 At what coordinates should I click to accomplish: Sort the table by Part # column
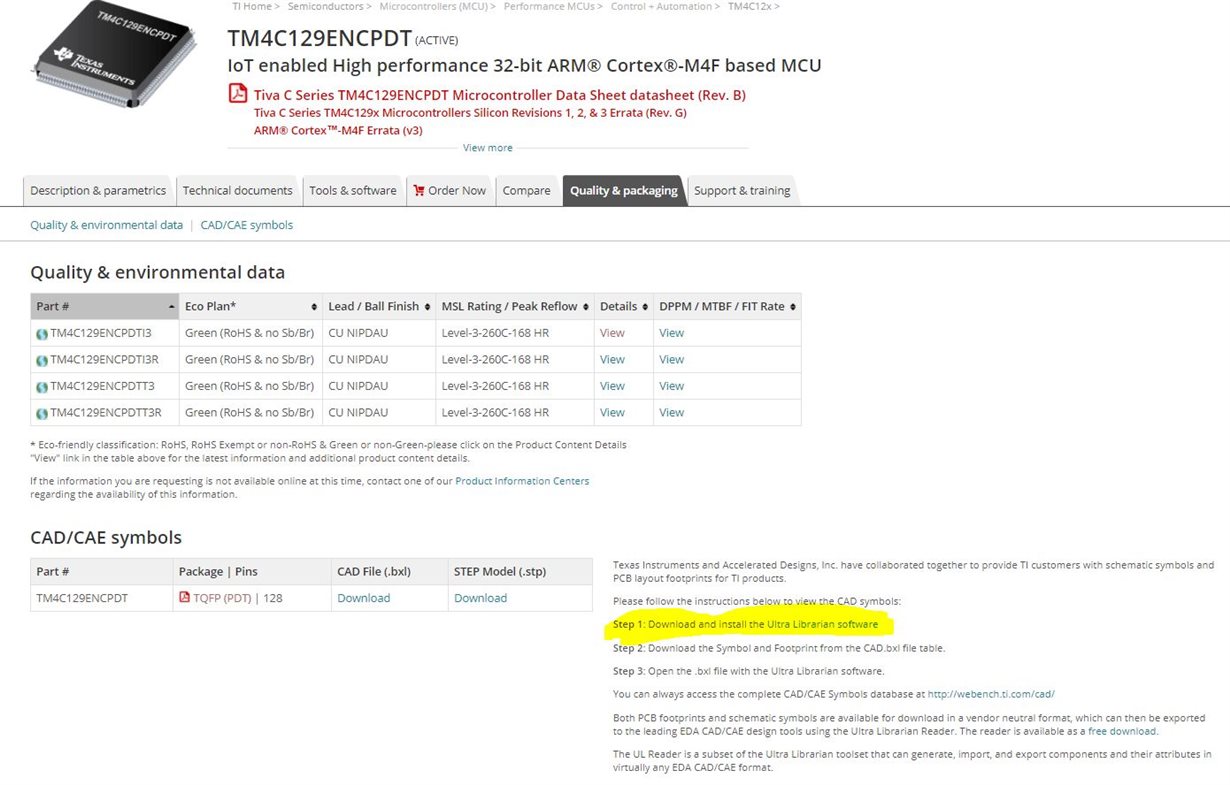[x=104, y=306]
